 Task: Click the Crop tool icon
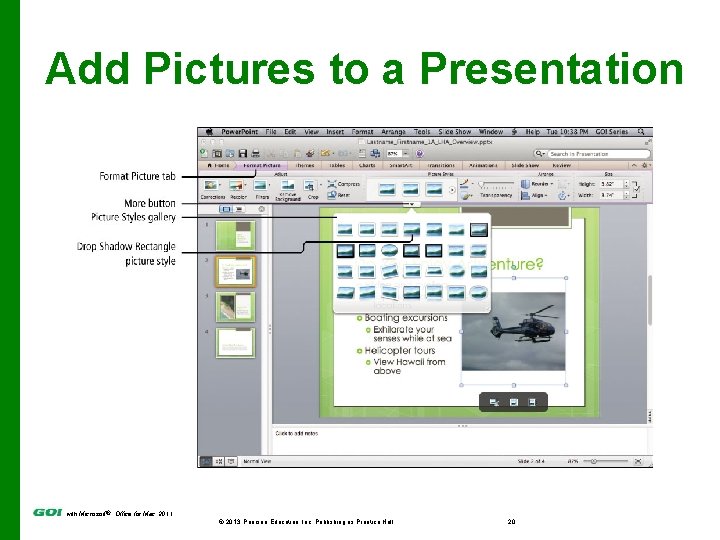tap(309, 186)
